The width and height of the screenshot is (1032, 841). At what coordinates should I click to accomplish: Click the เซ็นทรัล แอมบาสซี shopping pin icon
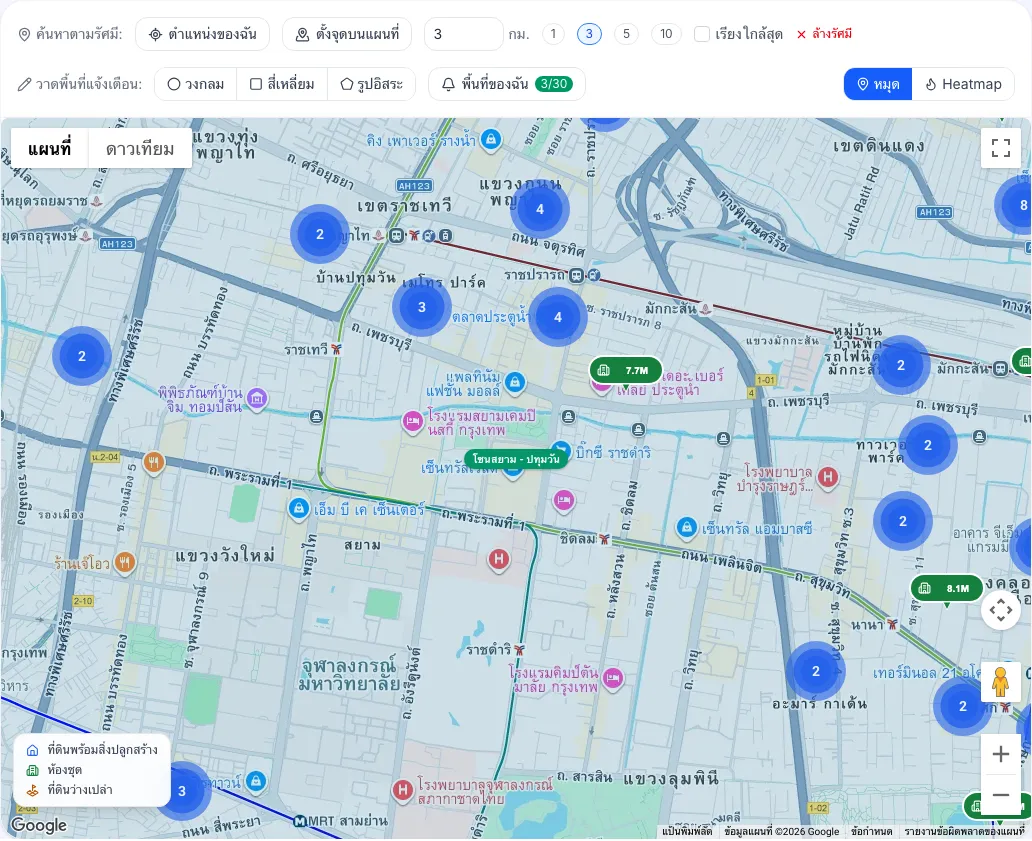(x=686, y=527)
